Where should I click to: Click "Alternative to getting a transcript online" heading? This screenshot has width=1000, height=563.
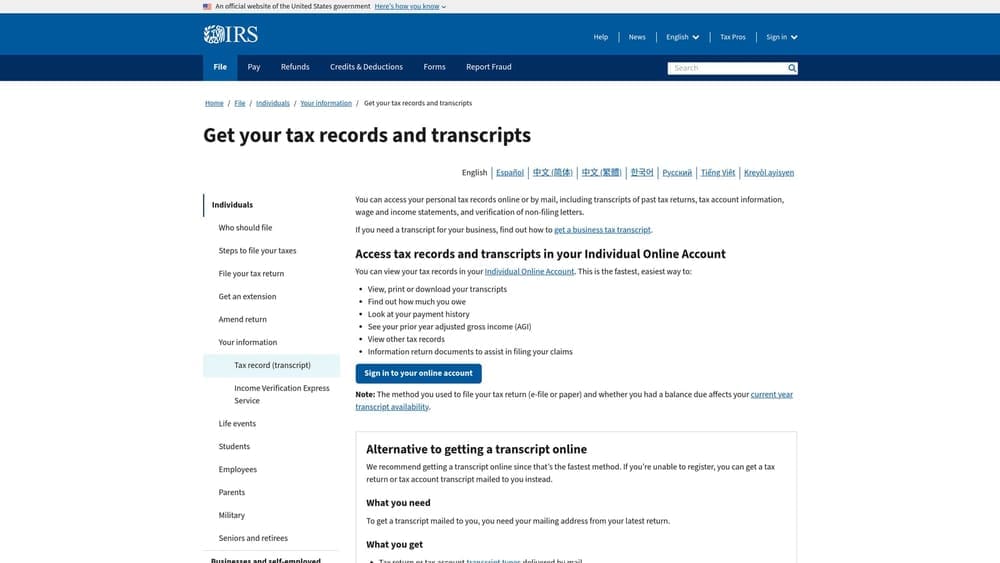(476, 450)
